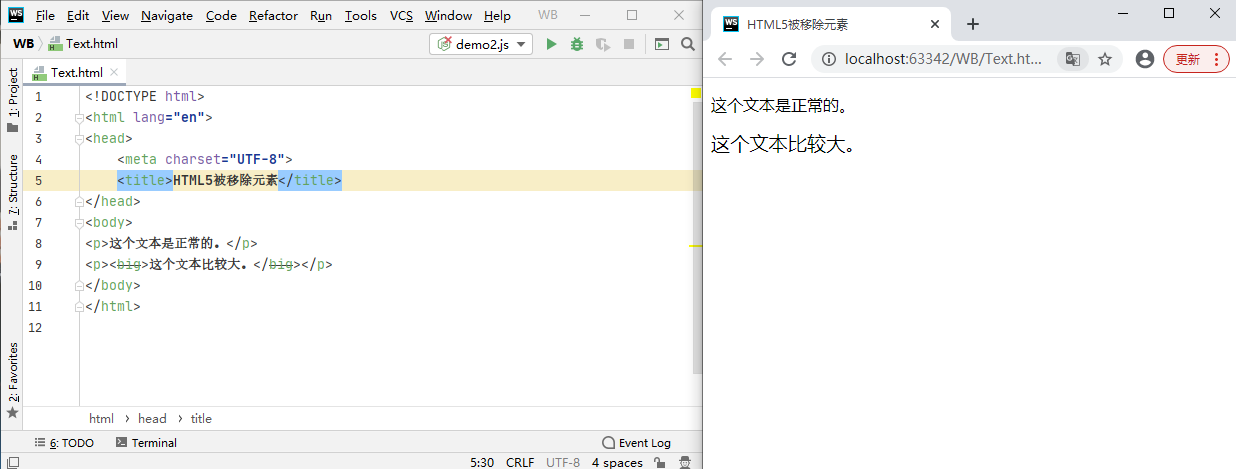This screenshot has width=1236, height=469.
Task: Click Run with Coverage icon
Action: 602,44
